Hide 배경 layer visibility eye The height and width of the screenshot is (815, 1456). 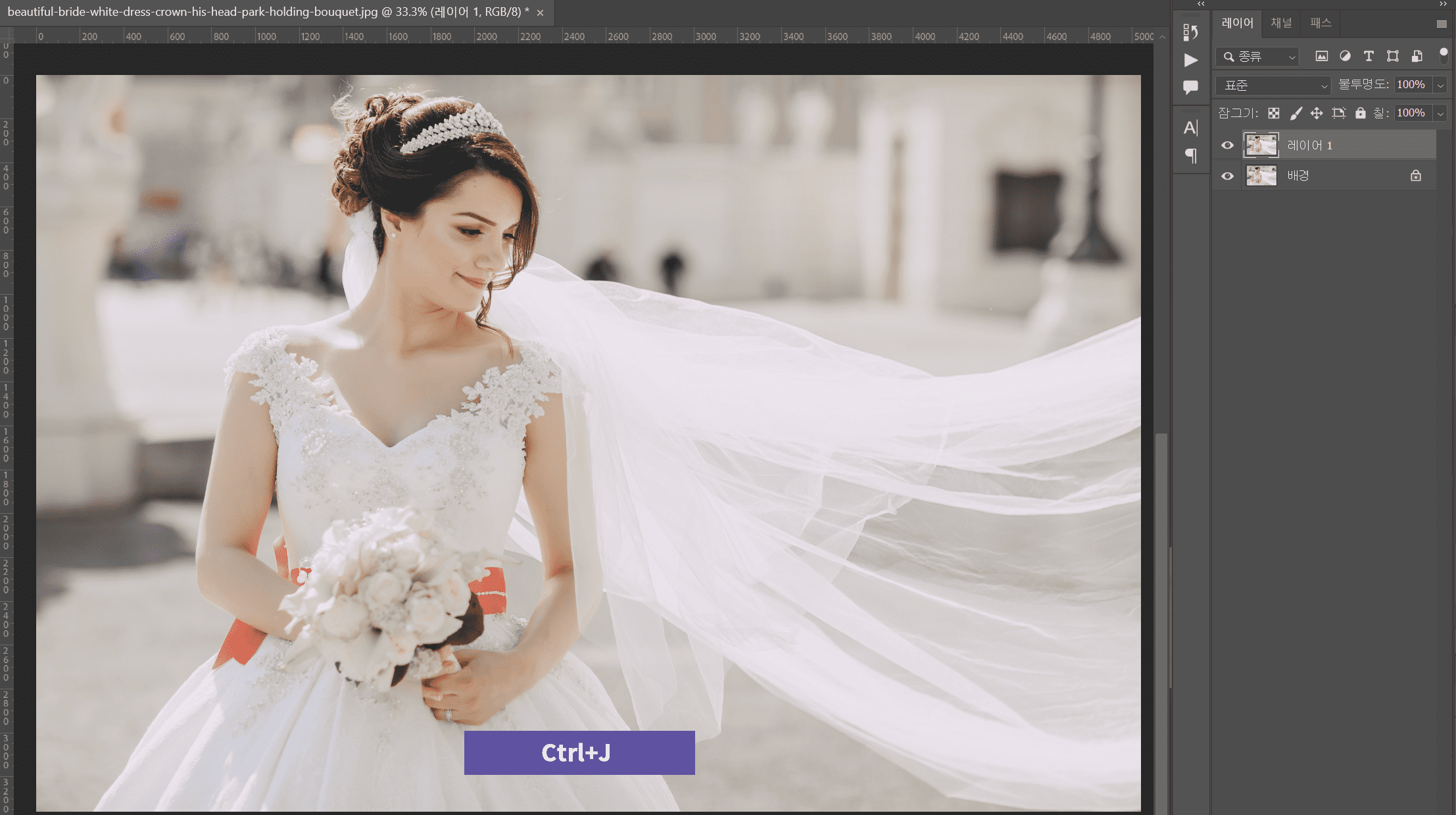[1227, 176]
